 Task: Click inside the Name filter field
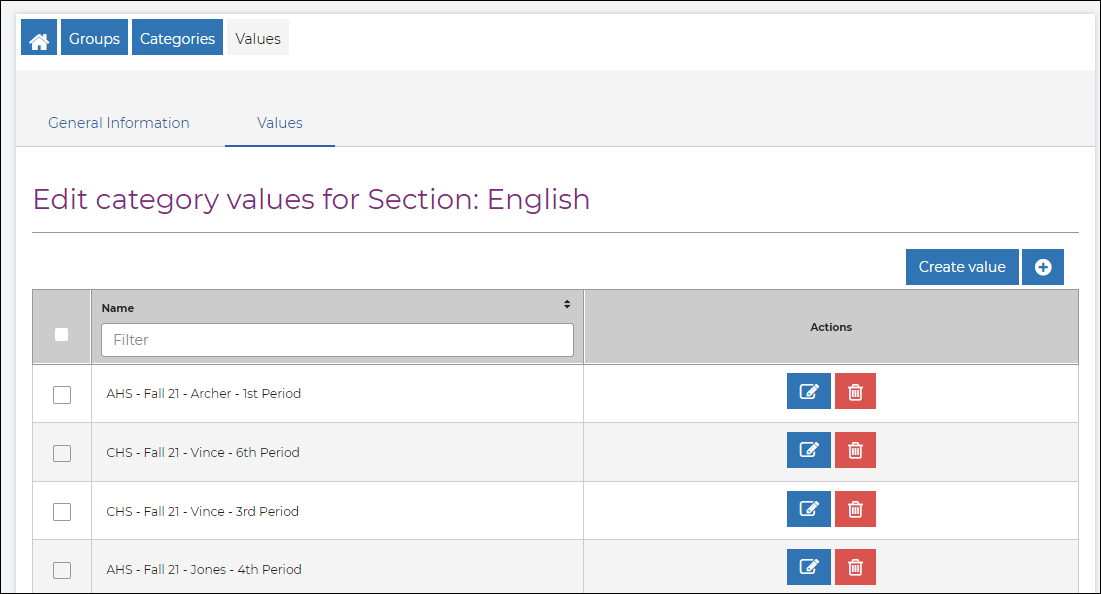click(336, 339)
